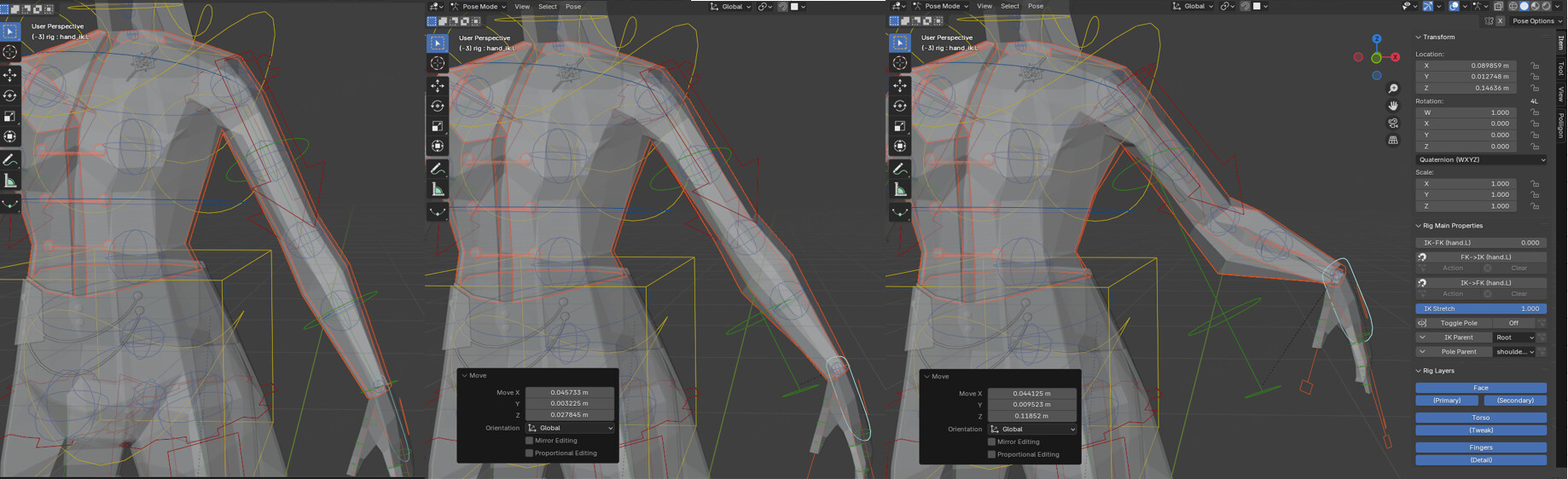Enable Proportional Editing in right Move panel

[x=991, y=454]
